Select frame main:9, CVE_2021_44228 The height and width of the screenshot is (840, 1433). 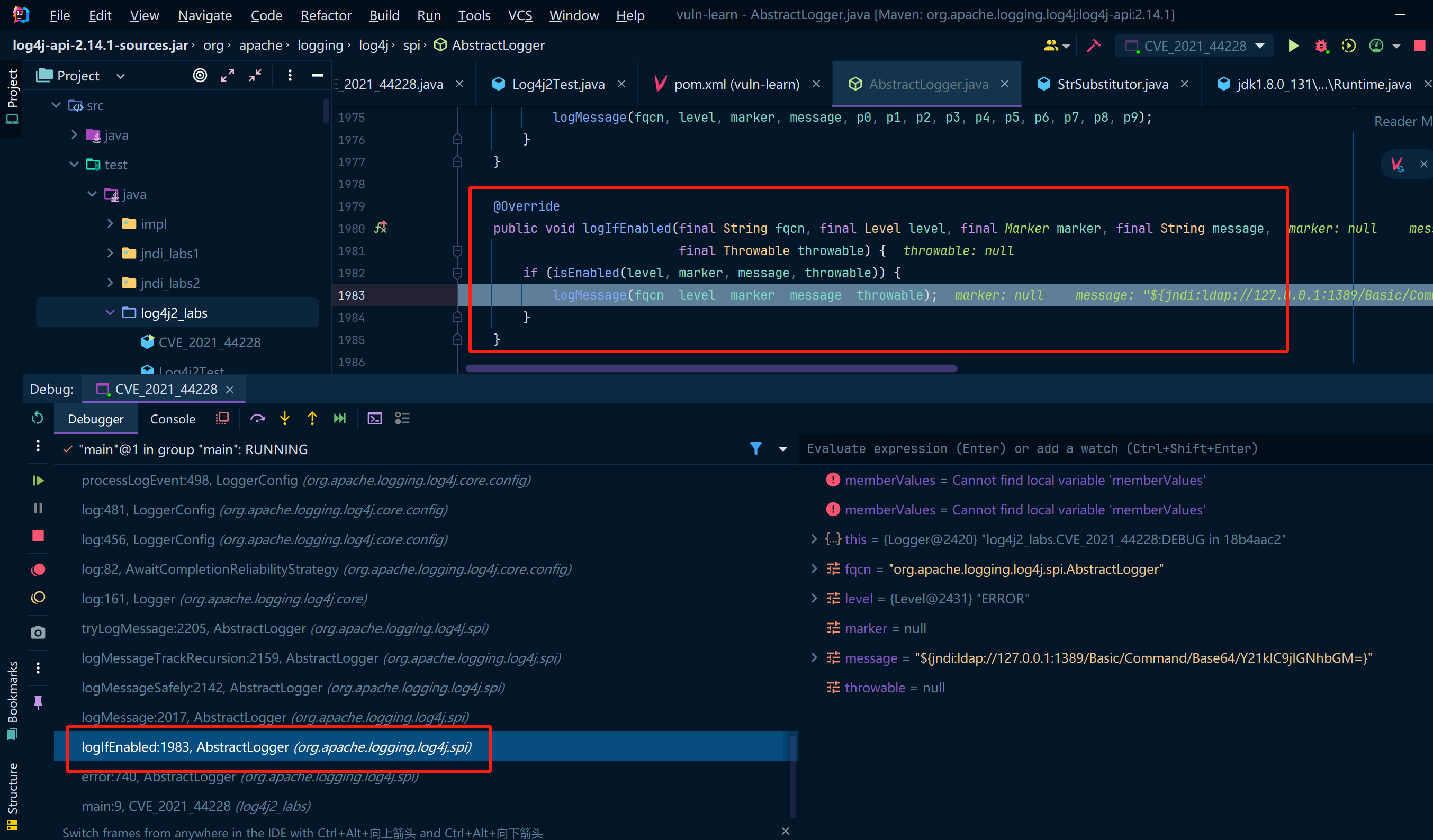point(196,807)
